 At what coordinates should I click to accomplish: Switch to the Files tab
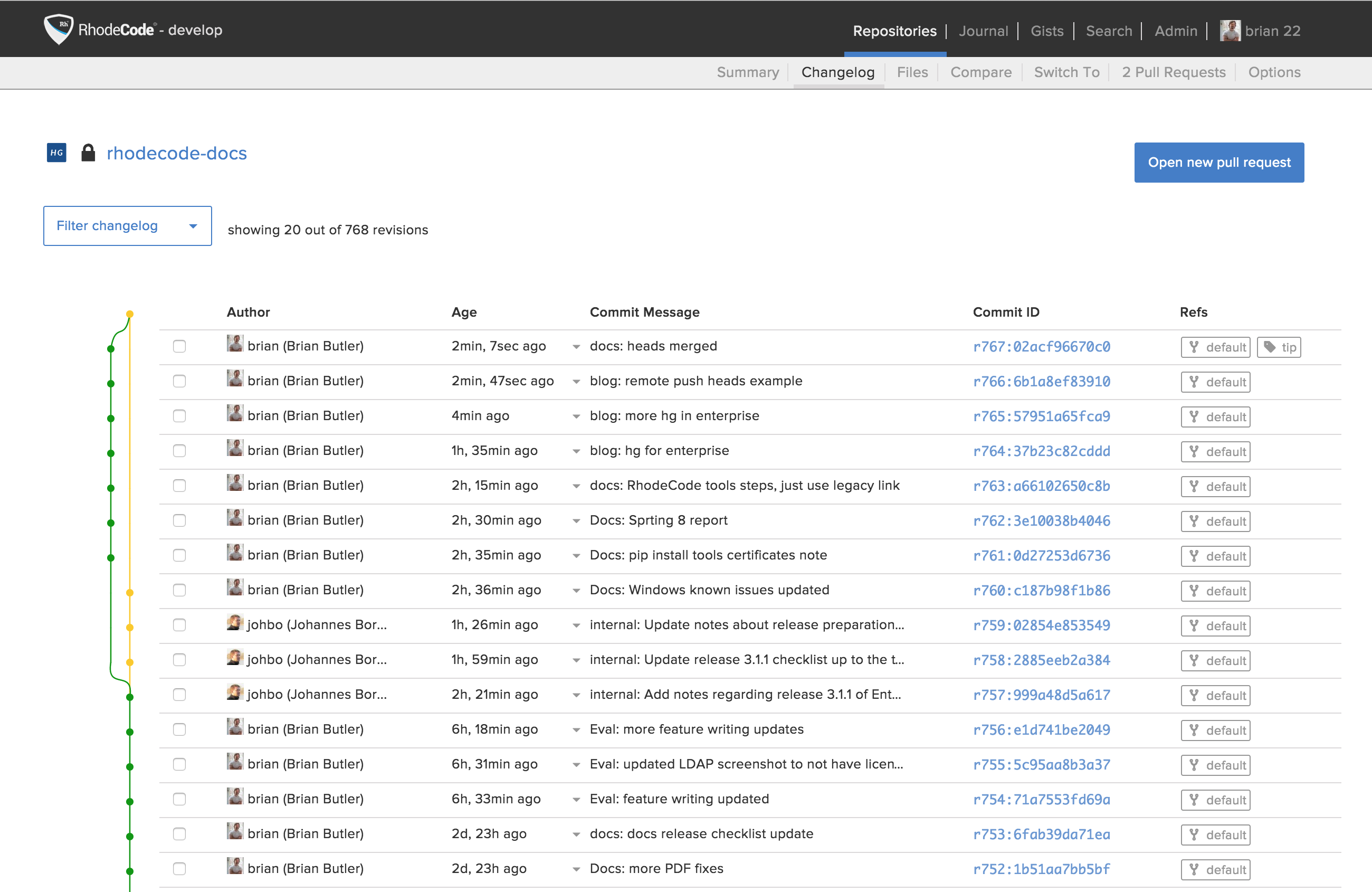point(912,73)
